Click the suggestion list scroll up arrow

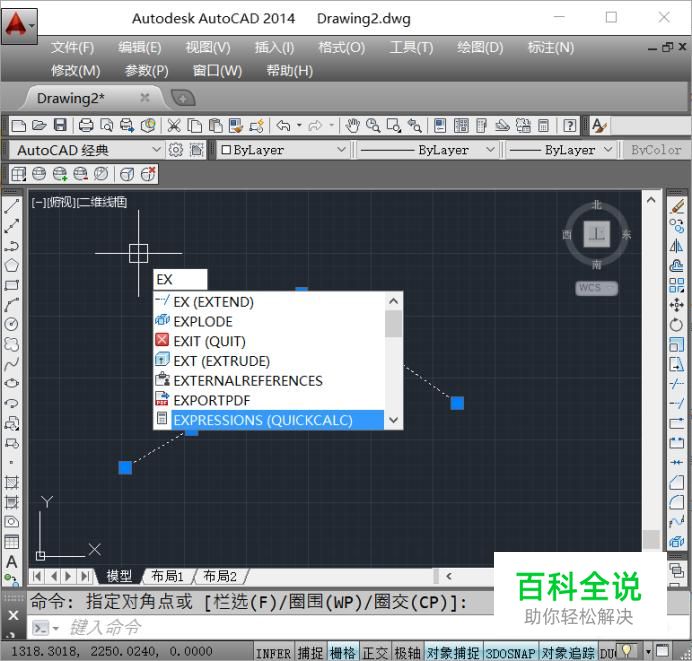pyautogui.click(x=394, y=301)
